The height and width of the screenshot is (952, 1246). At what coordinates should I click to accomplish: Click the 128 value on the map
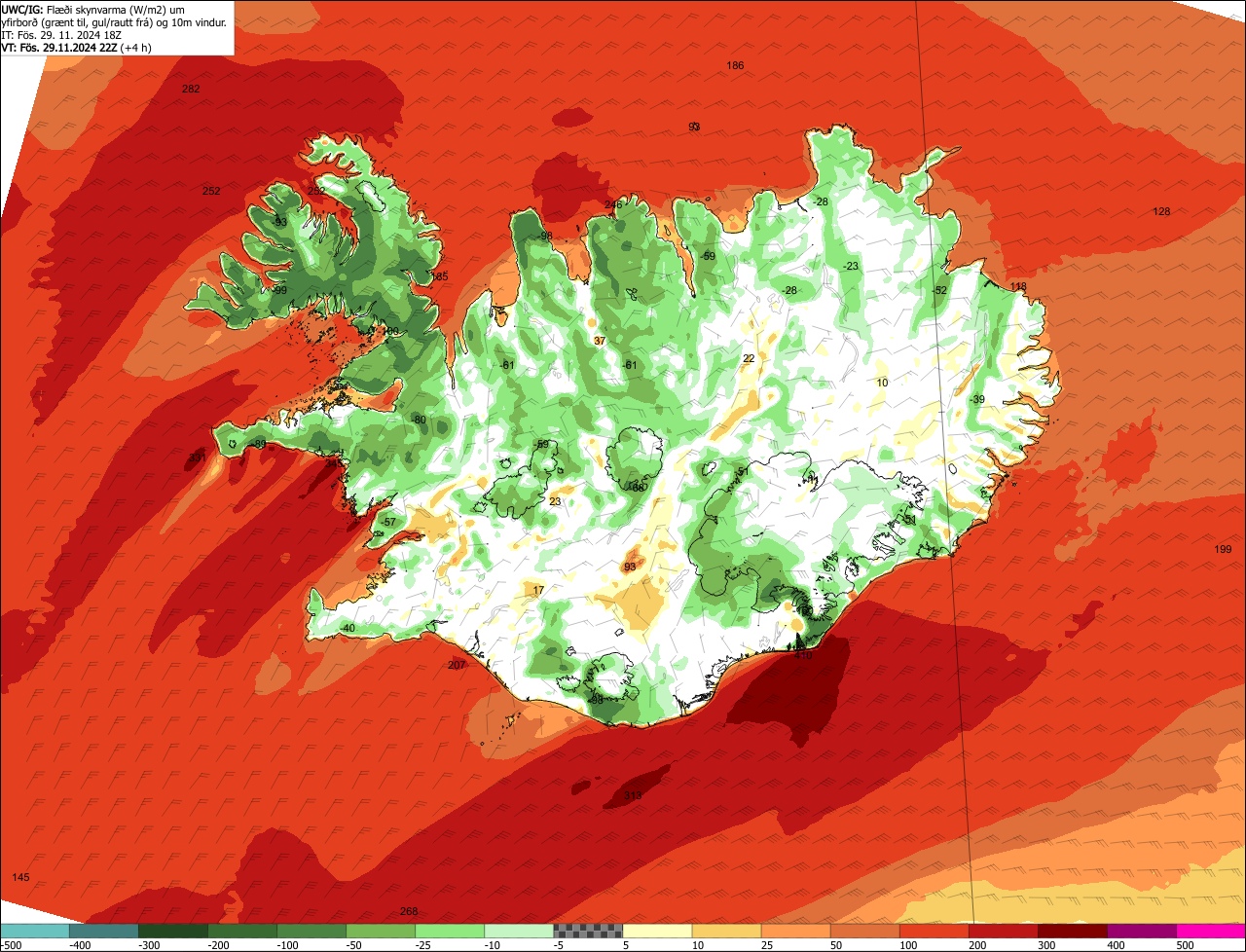coord(1161,211)
